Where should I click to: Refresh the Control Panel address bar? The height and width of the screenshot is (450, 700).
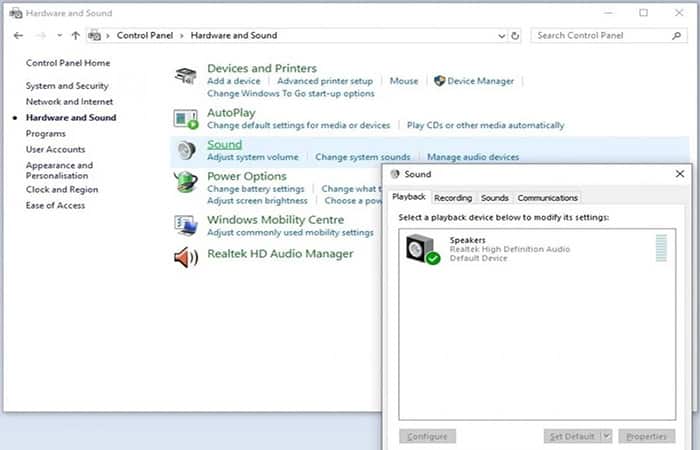point(515,36)
